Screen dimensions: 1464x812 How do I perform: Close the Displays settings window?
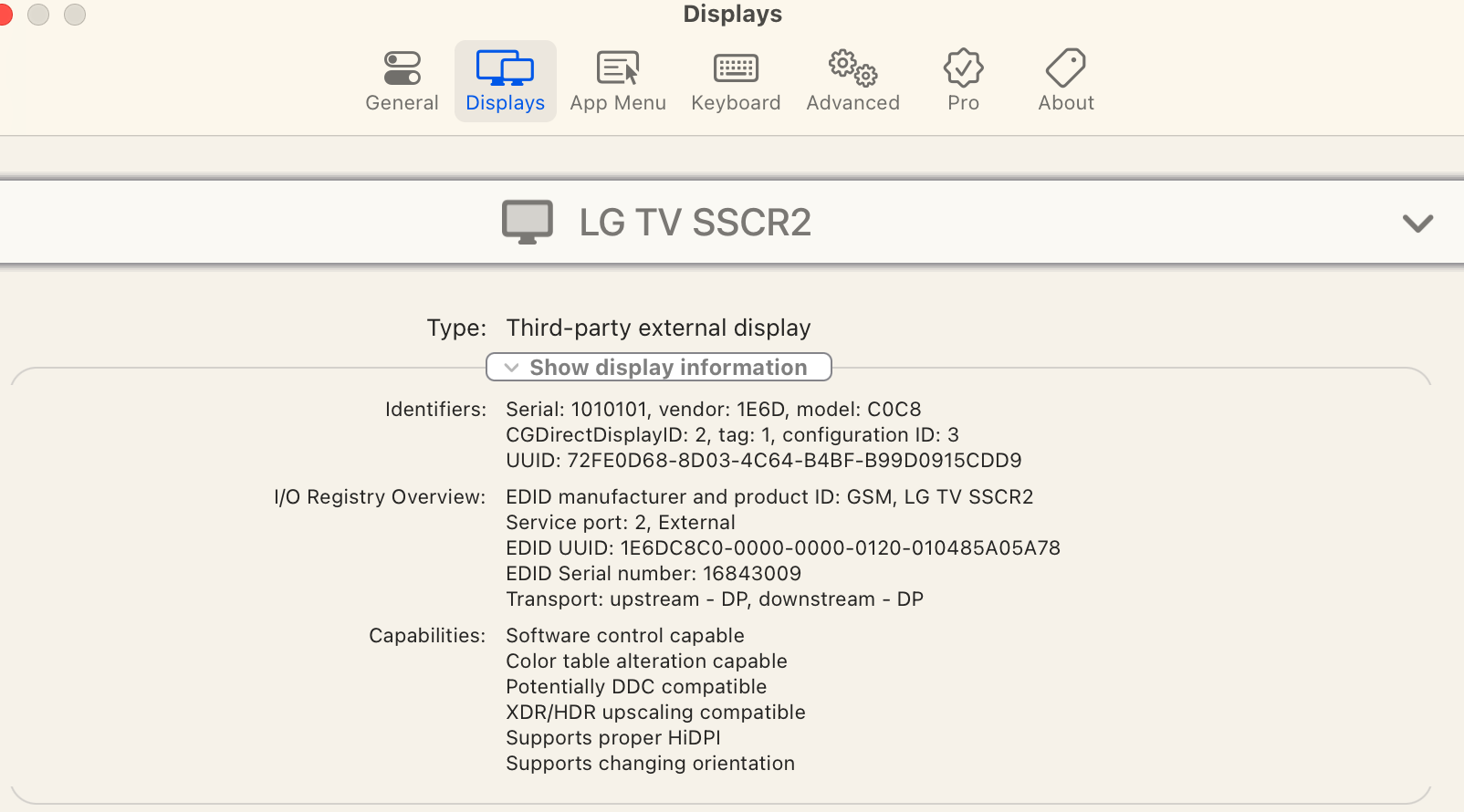4,15
